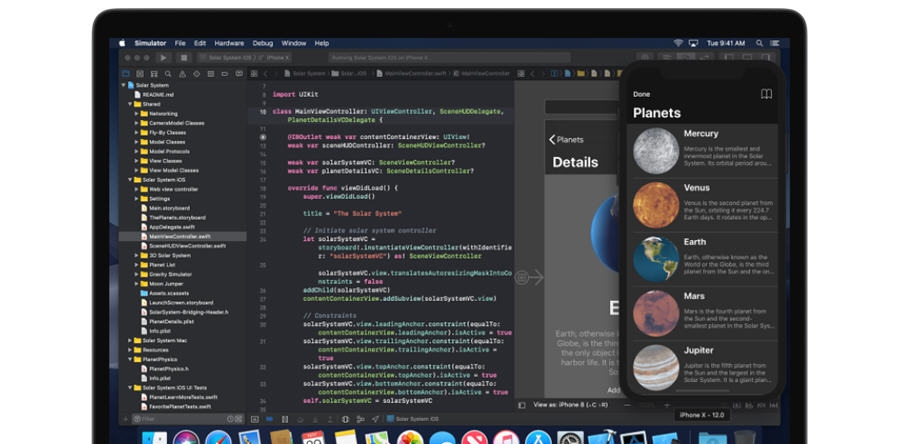Toggle breakpoints activation in debug bar
The image size is (900, 444).
pos(269,419)
